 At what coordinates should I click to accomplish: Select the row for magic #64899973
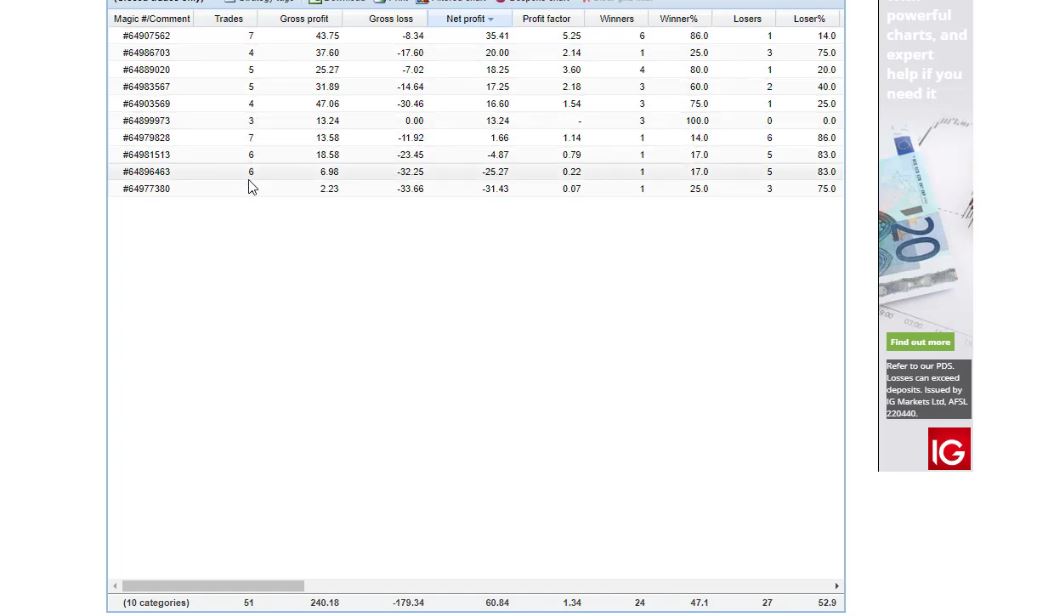coord(146,121)
